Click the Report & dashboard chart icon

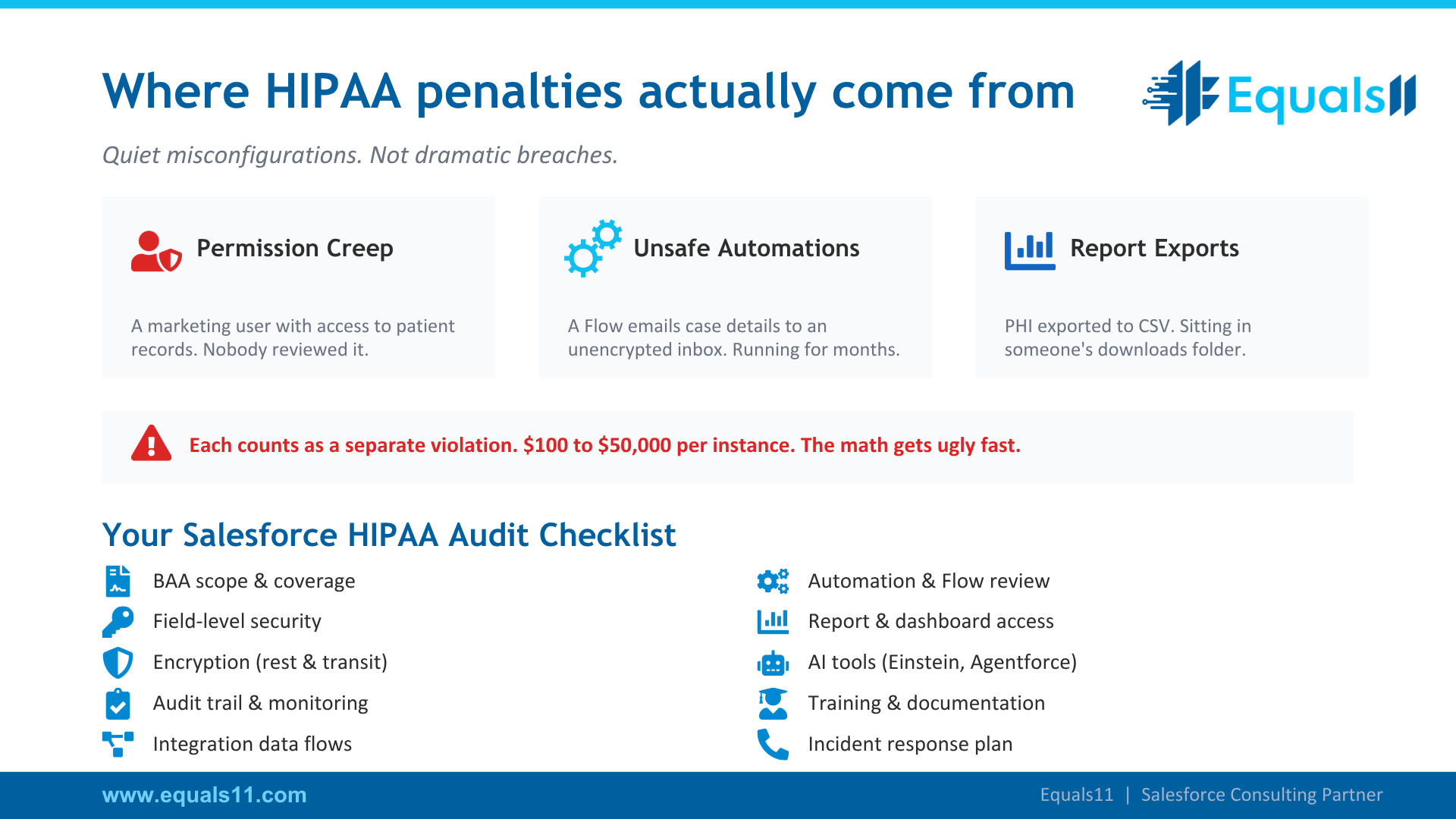tap(773, 622)
